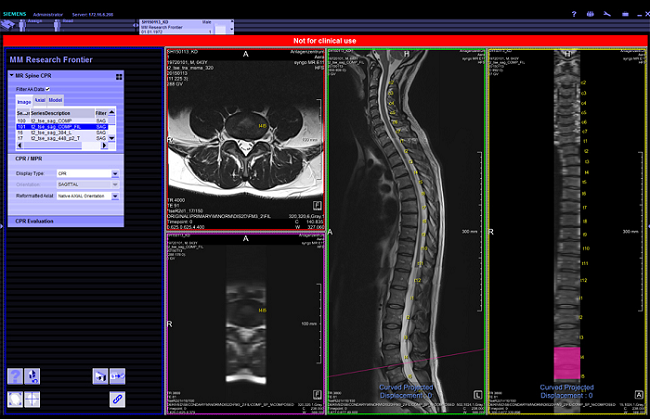Toggle the Filter AA Data checkbox
The height and width of the screenshot is (419, 650).
(x=47, y=89)
